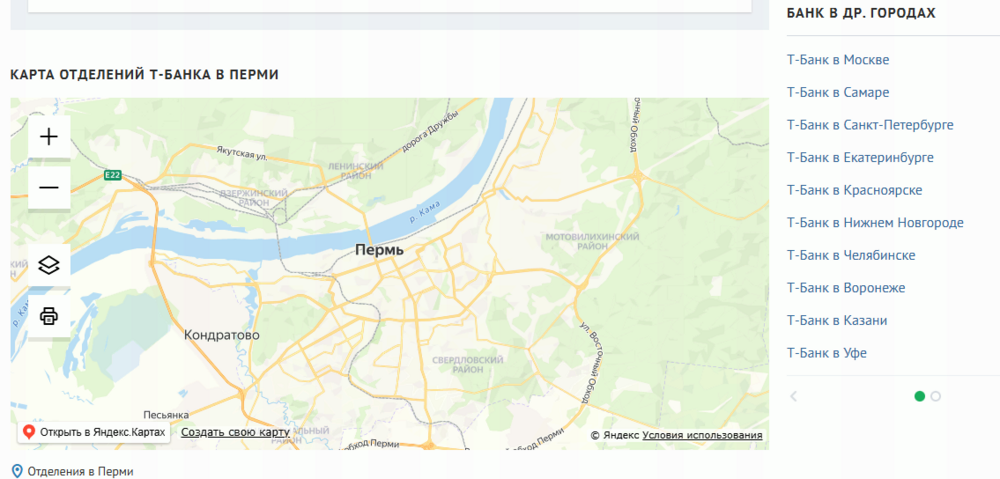Open map in Яндекс.Картах
Viewport: 1000px width, 479px height.
pyautogui.click(x=94, y=432)
